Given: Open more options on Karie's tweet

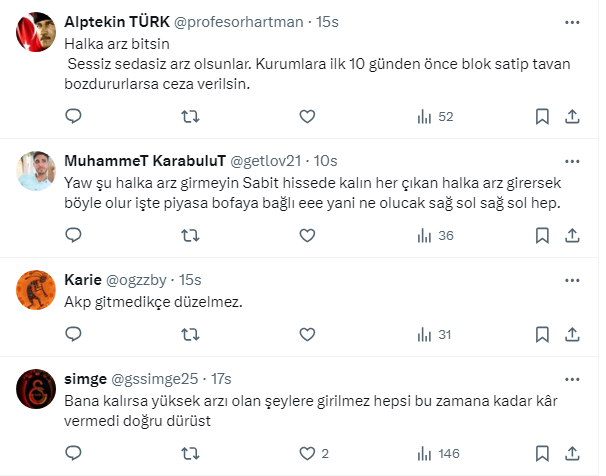Looking at the screenshot, I should 571,279.
